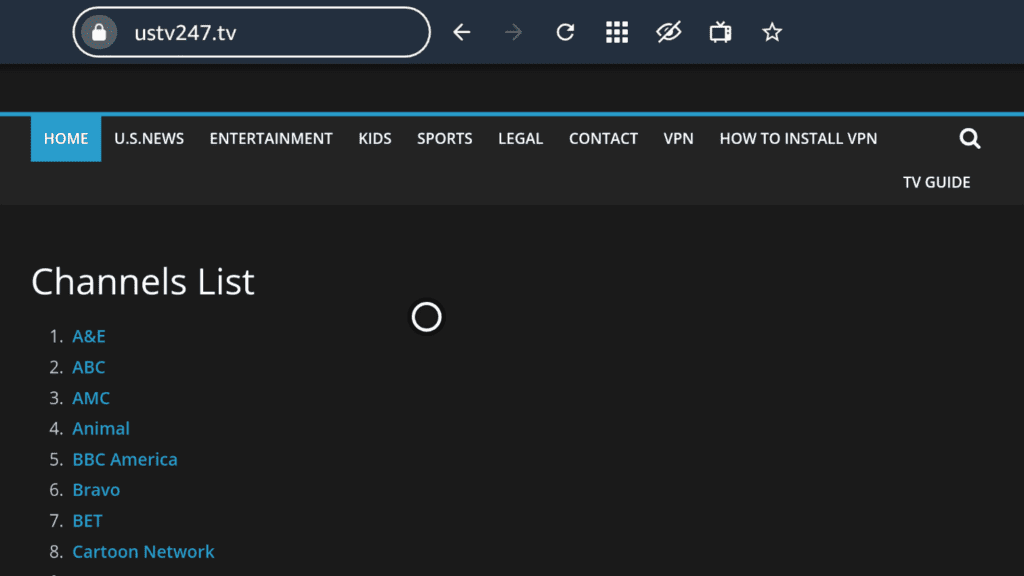This screenshot has height=576, width=1024.
Task: Focus the ustv247.tv address field
Action: click(251, 33)
